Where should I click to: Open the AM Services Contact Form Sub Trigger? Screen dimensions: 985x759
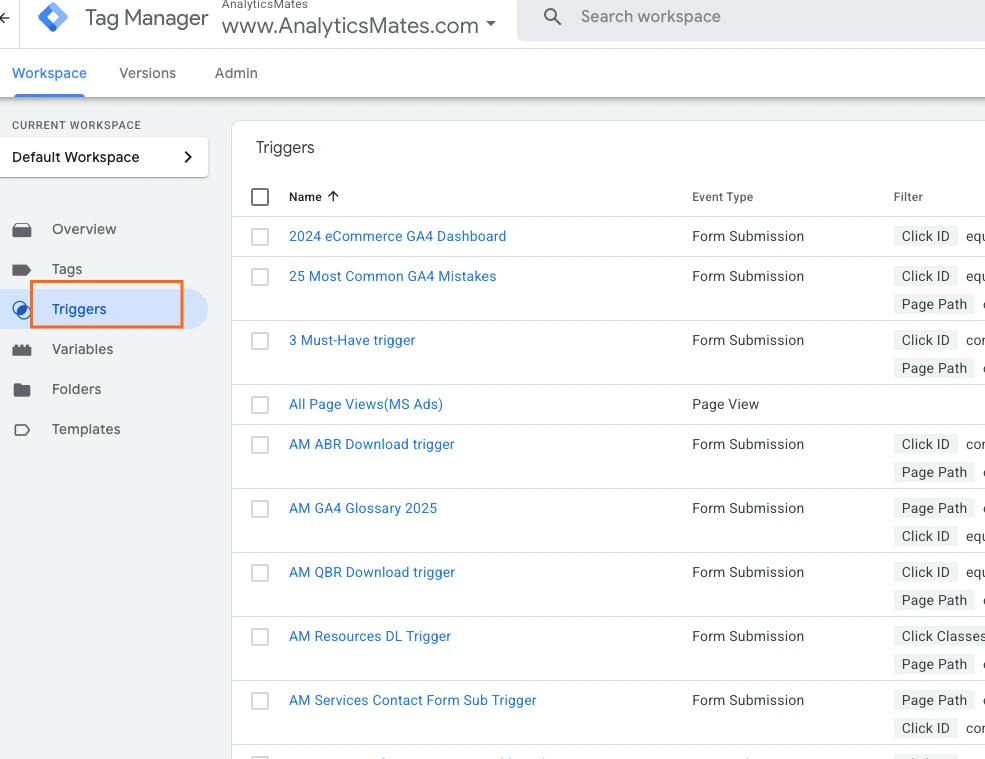pyautogui.click(x=413, y=701)
